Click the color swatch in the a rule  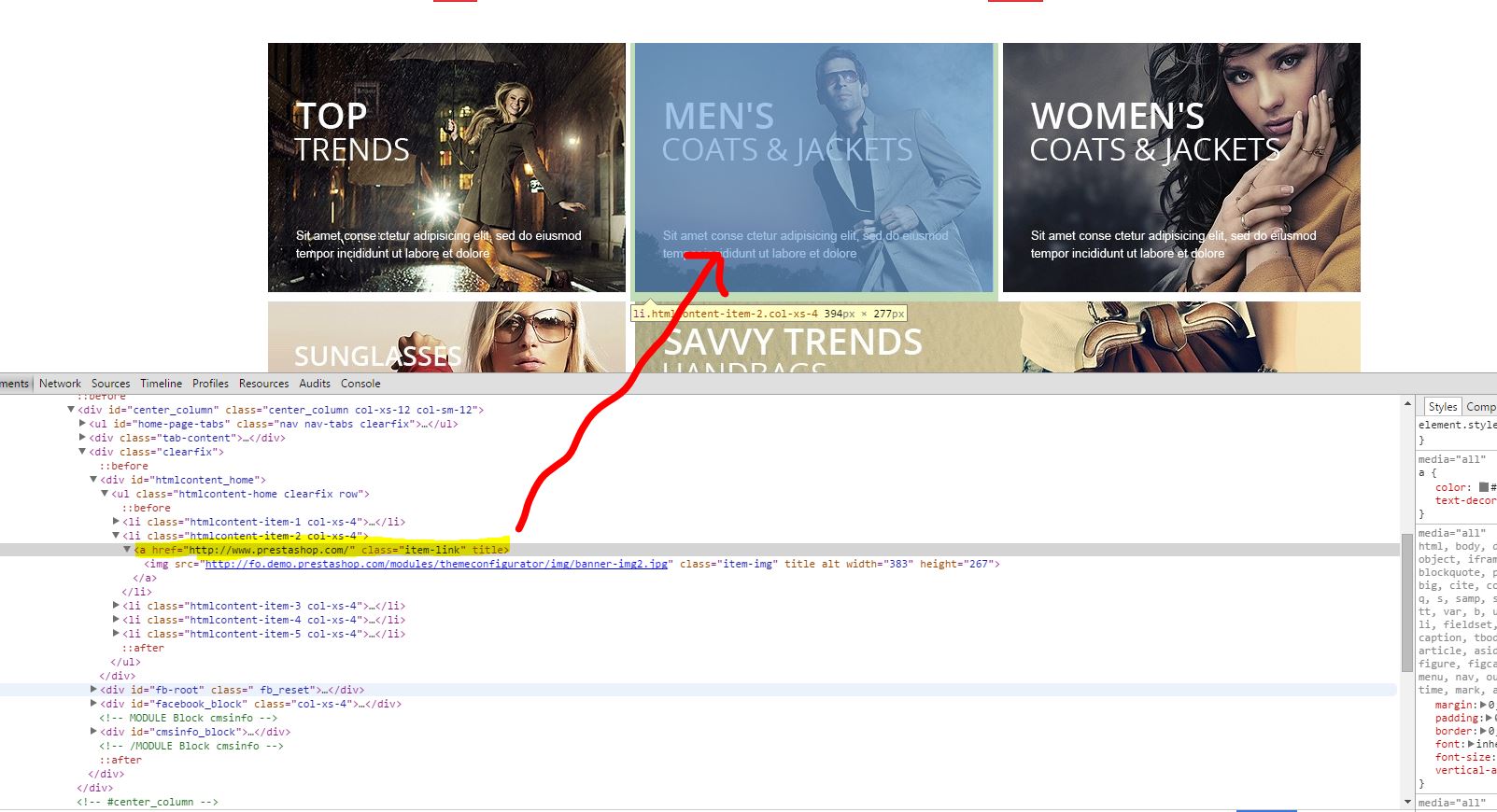pos(1484,487)
